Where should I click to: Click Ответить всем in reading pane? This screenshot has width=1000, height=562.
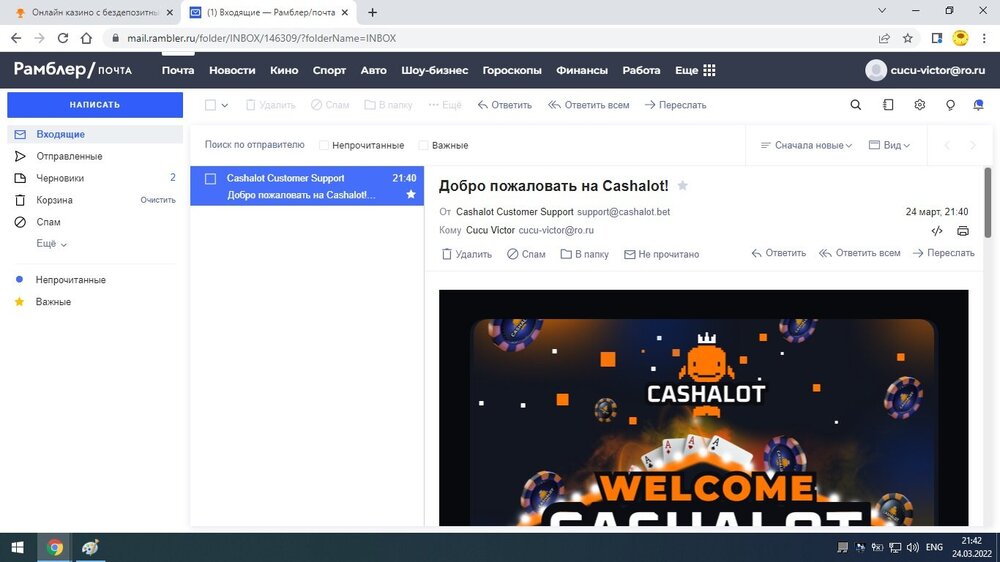860,253
